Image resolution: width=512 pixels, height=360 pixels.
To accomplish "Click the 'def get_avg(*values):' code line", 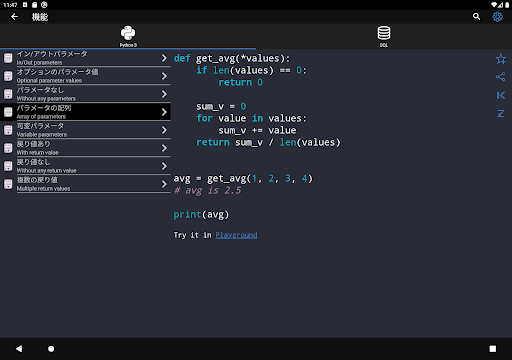I will click(232, 59).
